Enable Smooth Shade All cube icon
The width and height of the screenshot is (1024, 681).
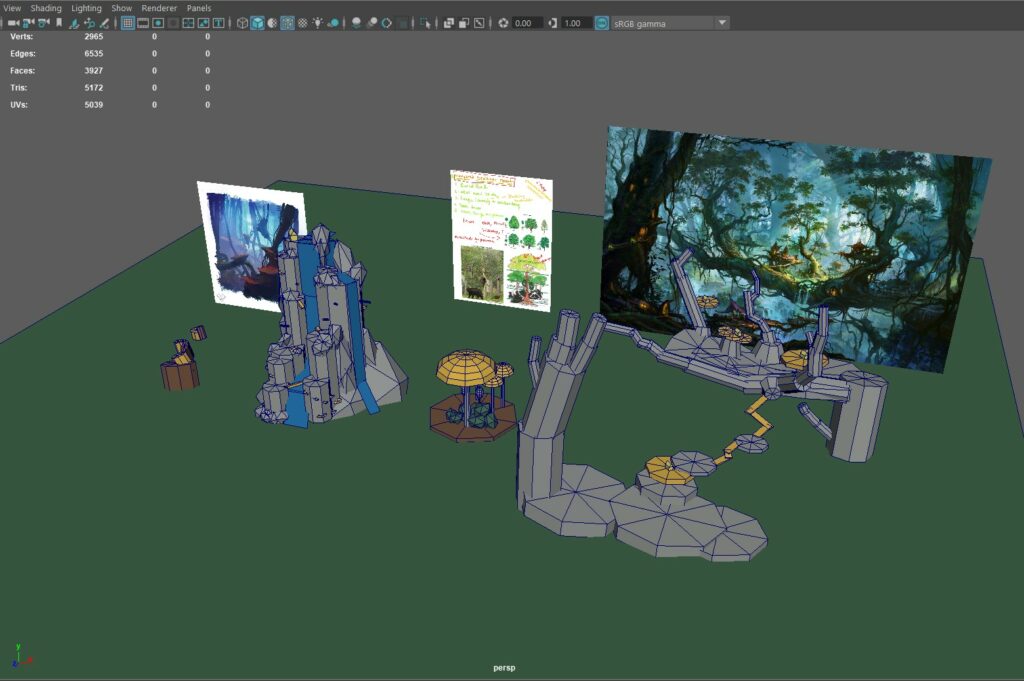(257, 23)
